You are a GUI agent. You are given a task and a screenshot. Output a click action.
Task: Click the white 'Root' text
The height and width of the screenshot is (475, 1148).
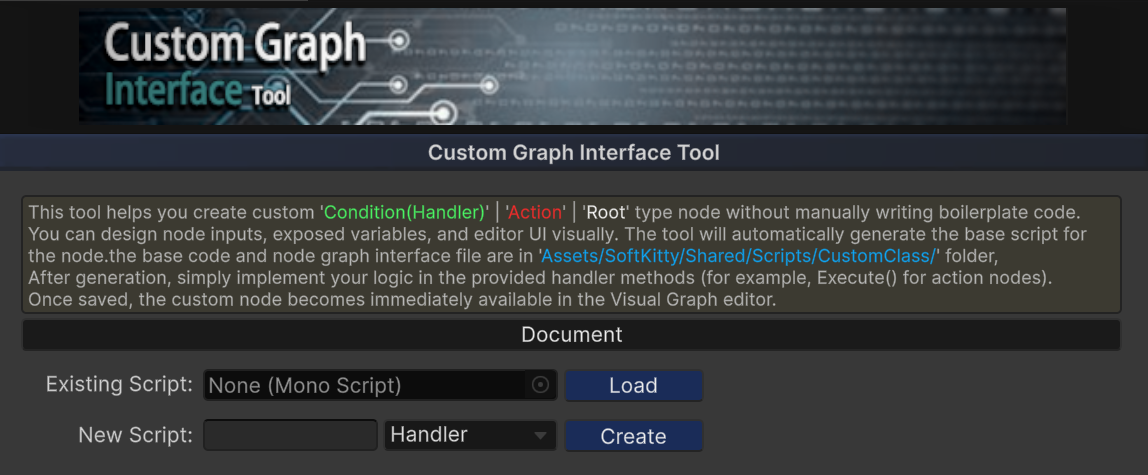605,213
